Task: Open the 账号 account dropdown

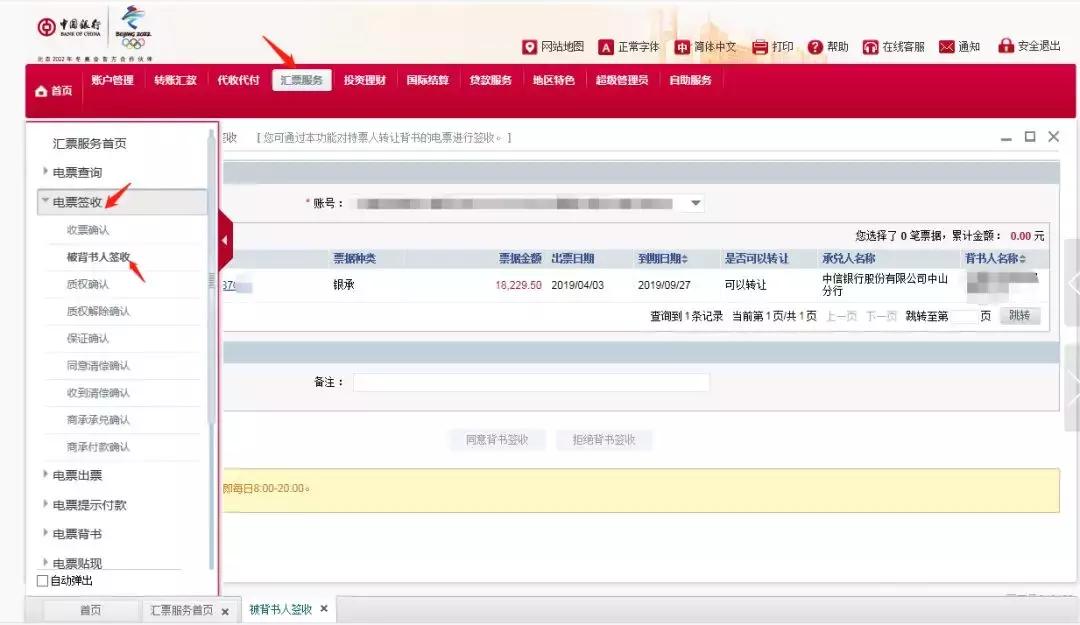Action: pos(694,202)
